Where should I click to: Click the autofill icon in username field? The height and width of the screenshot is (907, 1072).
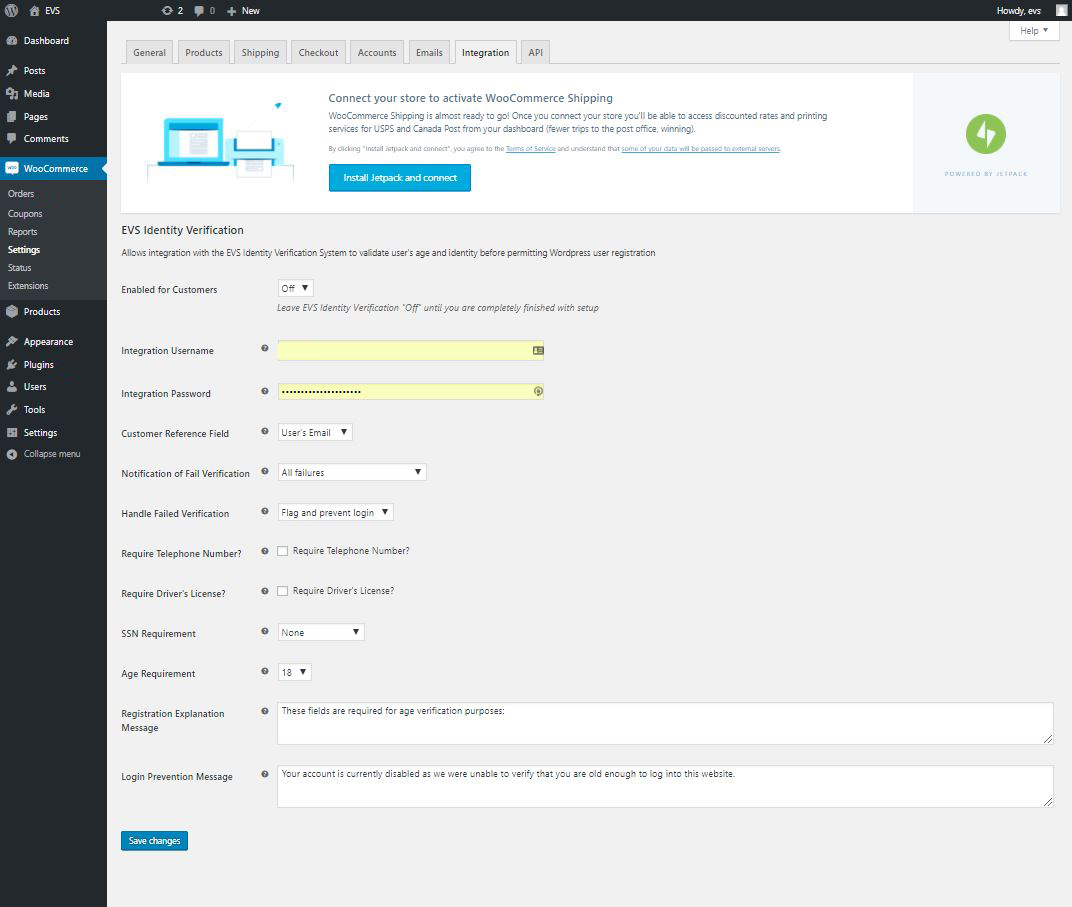point(538,351)
